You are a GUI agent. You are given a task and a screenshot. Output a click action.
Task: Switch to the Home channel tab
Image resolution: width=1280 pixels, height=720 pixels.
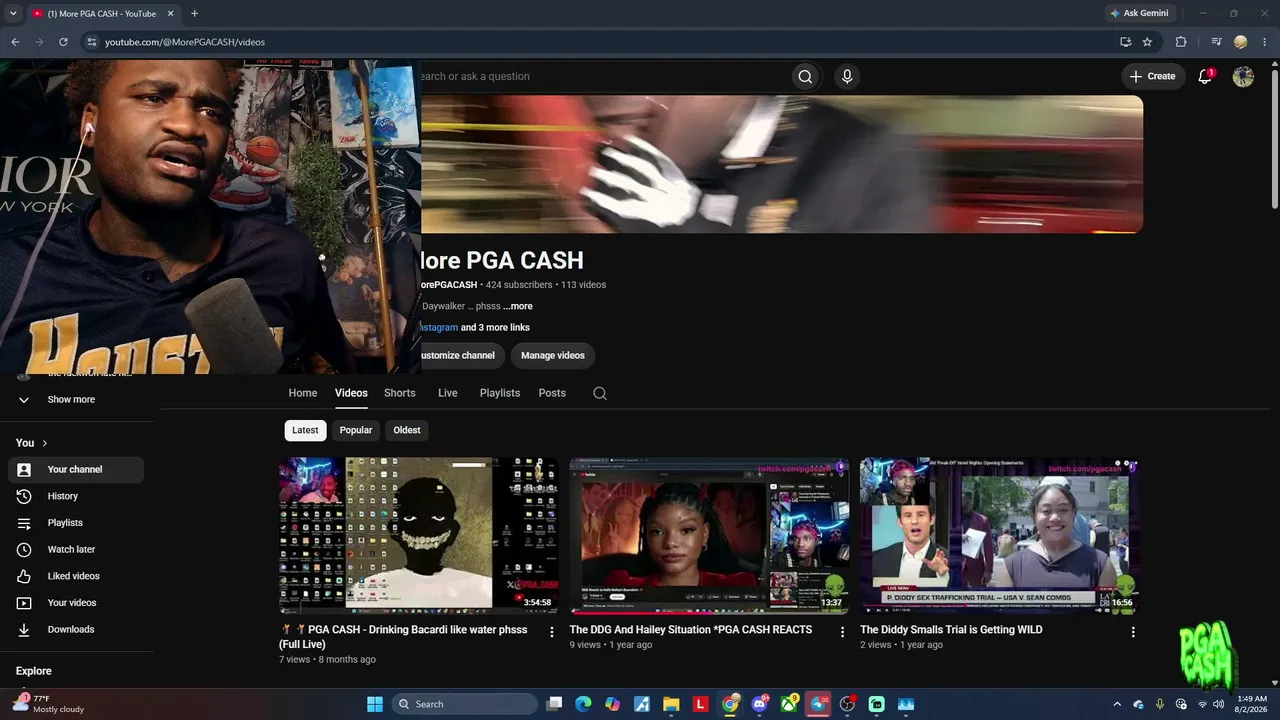[x=303, y=393]
